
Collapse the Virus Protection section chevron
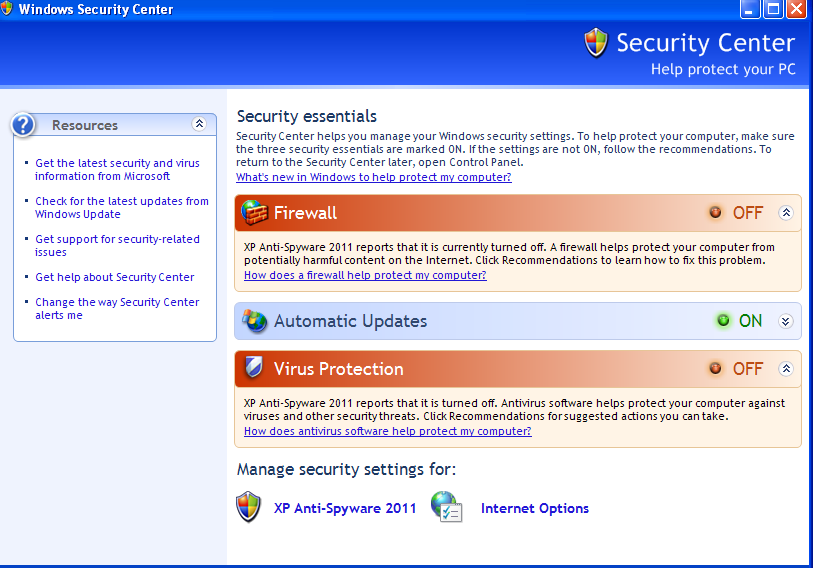coord(786,369)
